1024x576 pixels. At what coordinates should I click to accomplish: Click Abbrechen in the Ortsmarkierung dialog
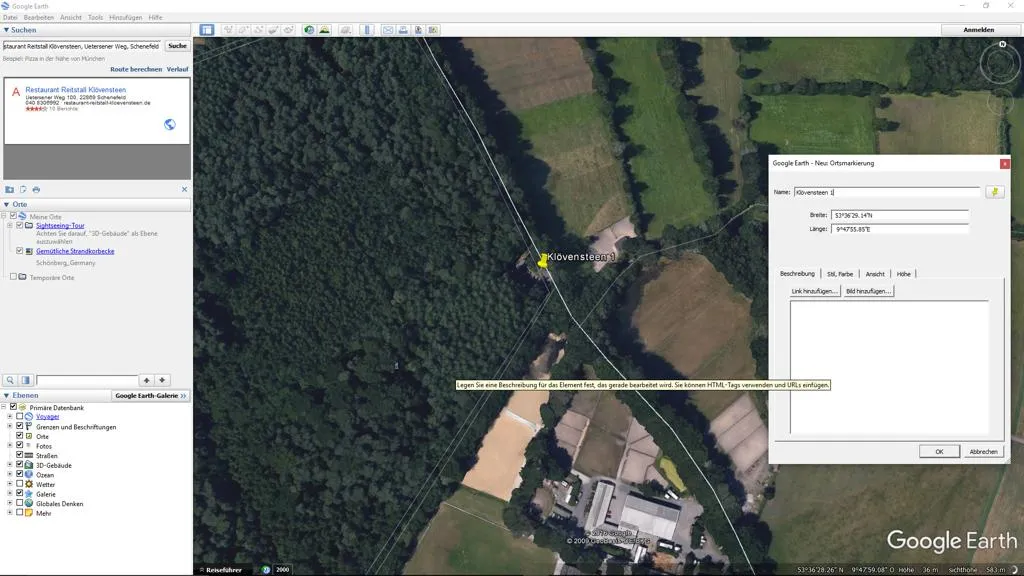983,451
